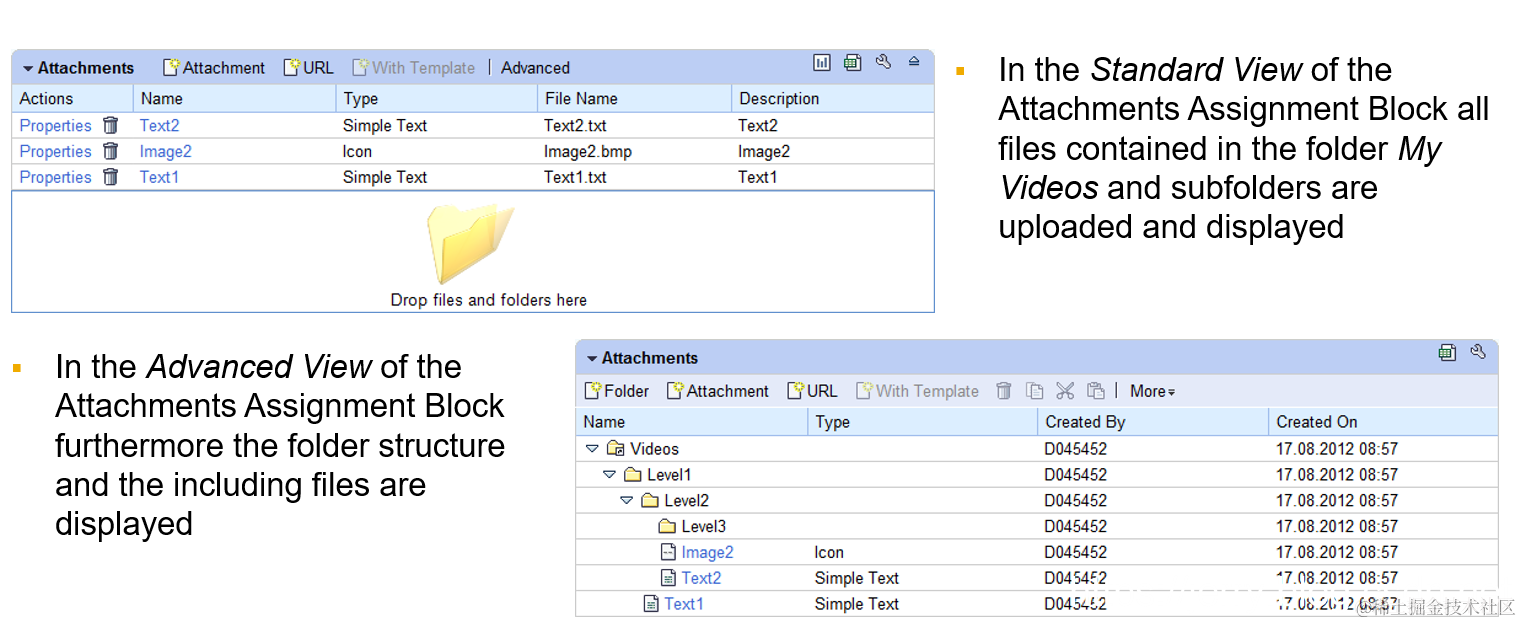
Task: Delete the Text2 row using its trash icon
Action: 111,125
